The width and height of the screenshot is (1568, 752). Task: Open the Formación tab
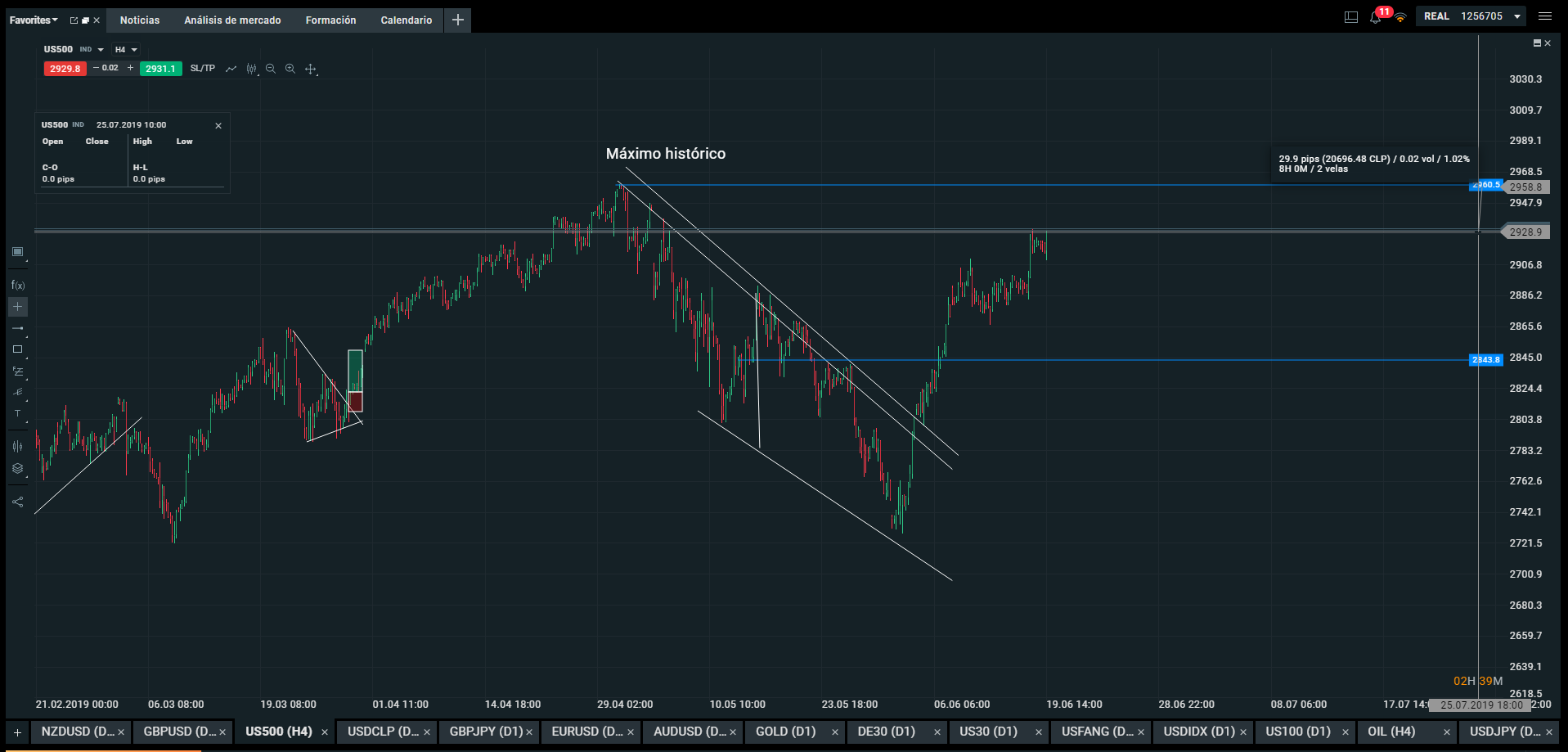tap(330, 20)
